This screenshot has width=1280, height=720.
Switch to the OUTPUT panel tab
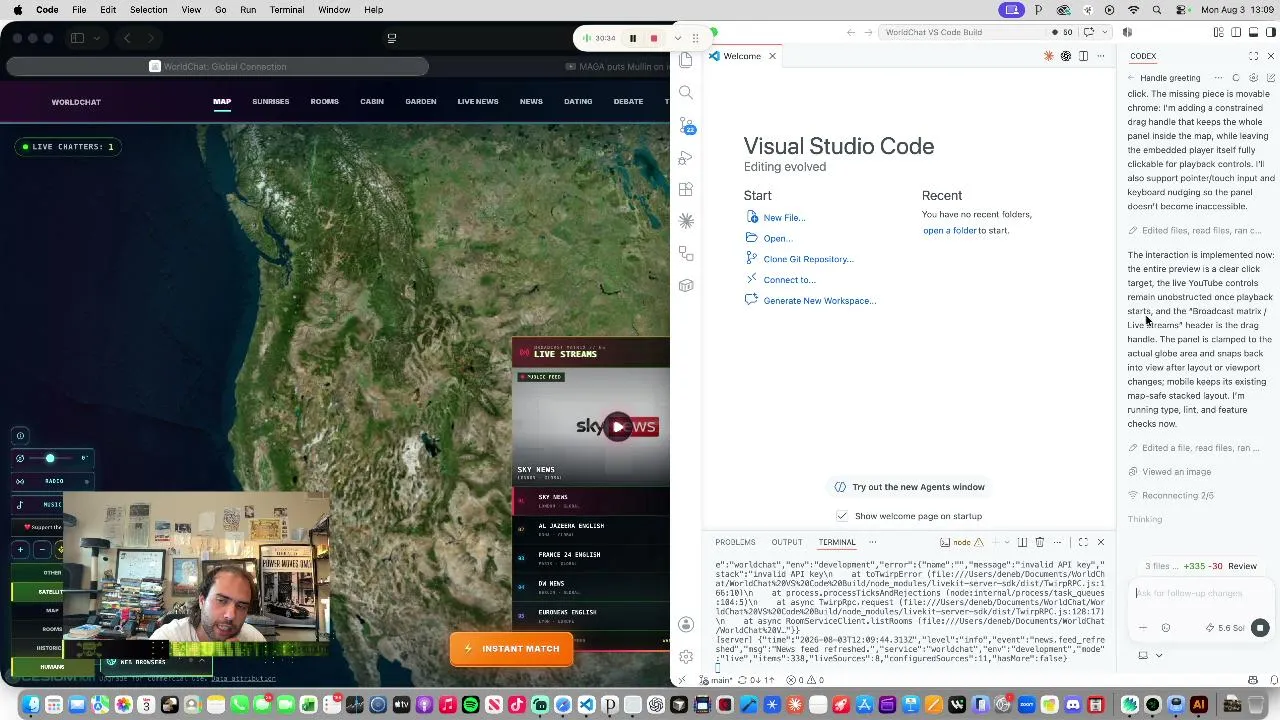point(786,542)
